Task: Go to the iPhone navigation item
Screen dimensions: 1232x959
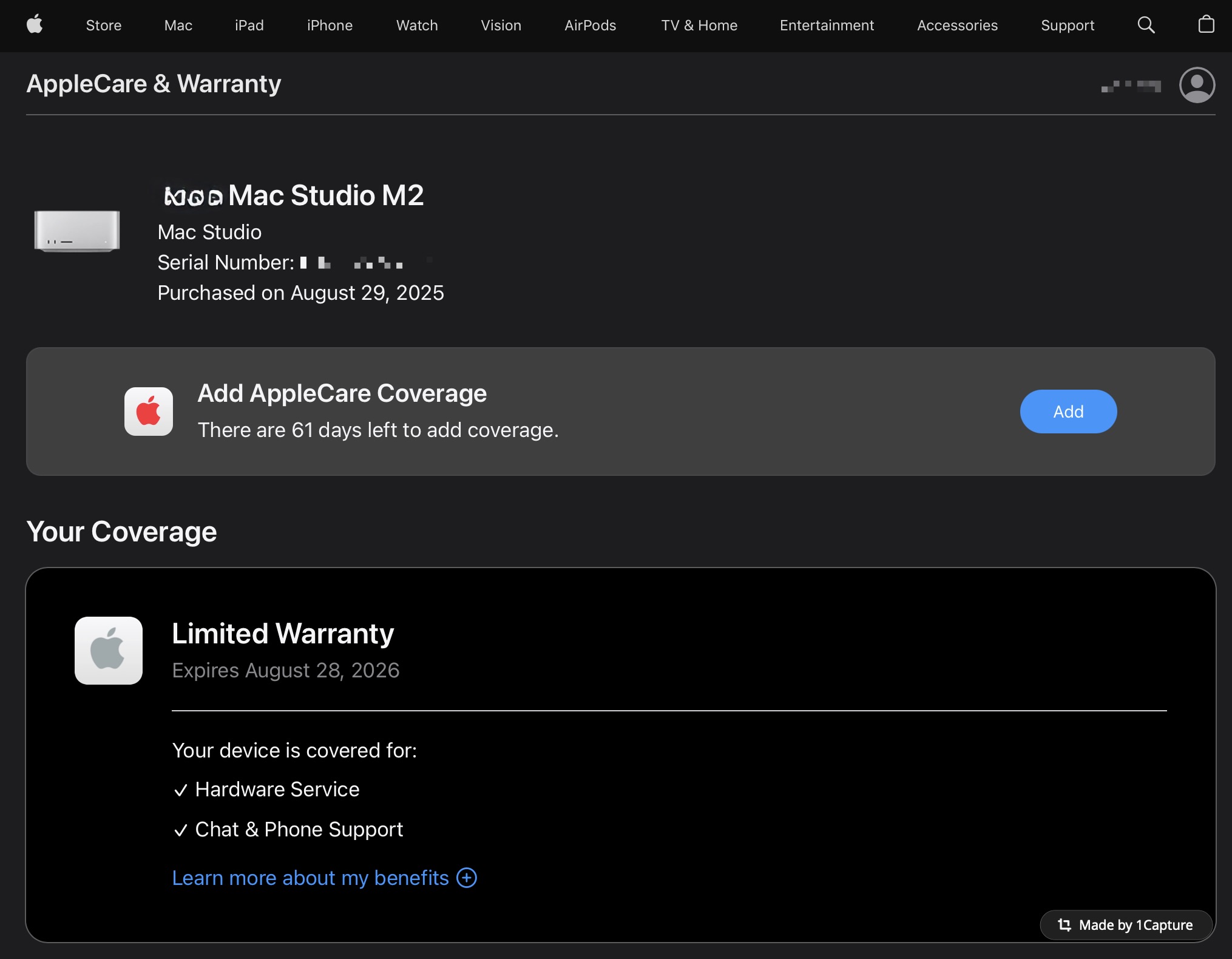Action: [x=330, y=25]
